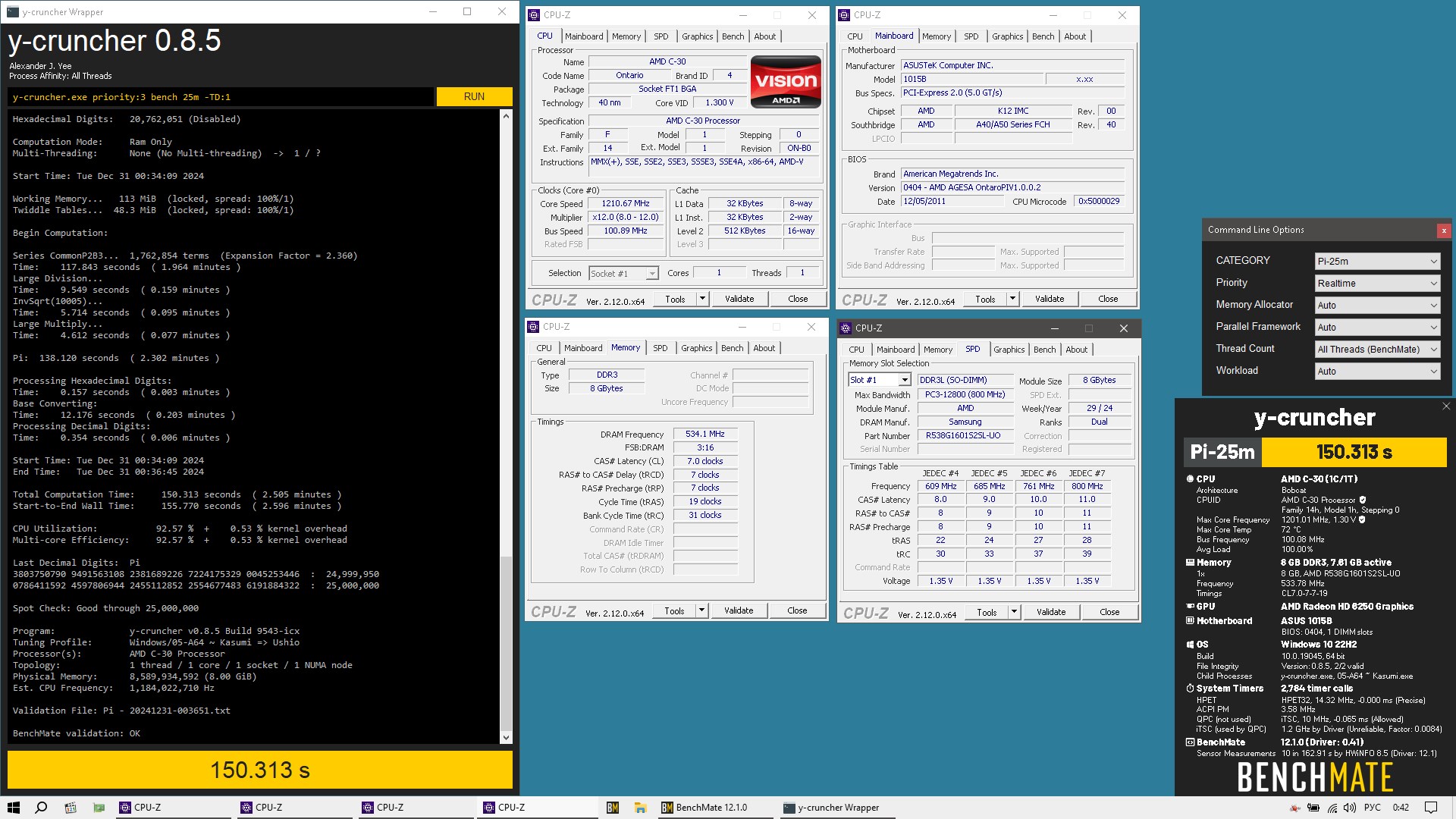Click Validate in CPU-Z SPD window
Viewport: 1456px width, 819px height.
[x=1051, y=612]
